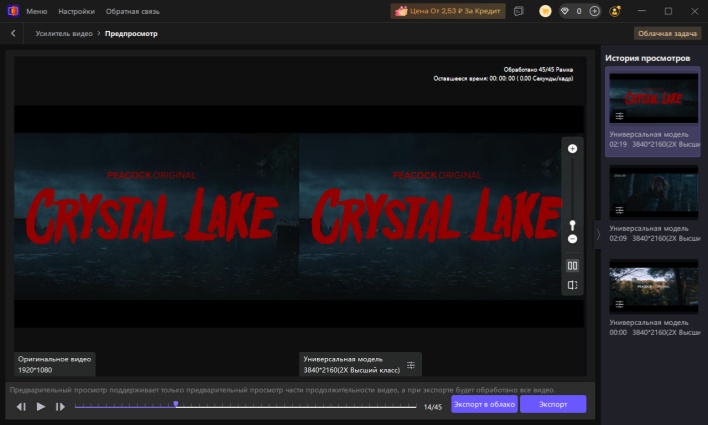Screen dimensions: 708x425
Task: Click the 14/45 frame counter
Action: pos(433,407)
